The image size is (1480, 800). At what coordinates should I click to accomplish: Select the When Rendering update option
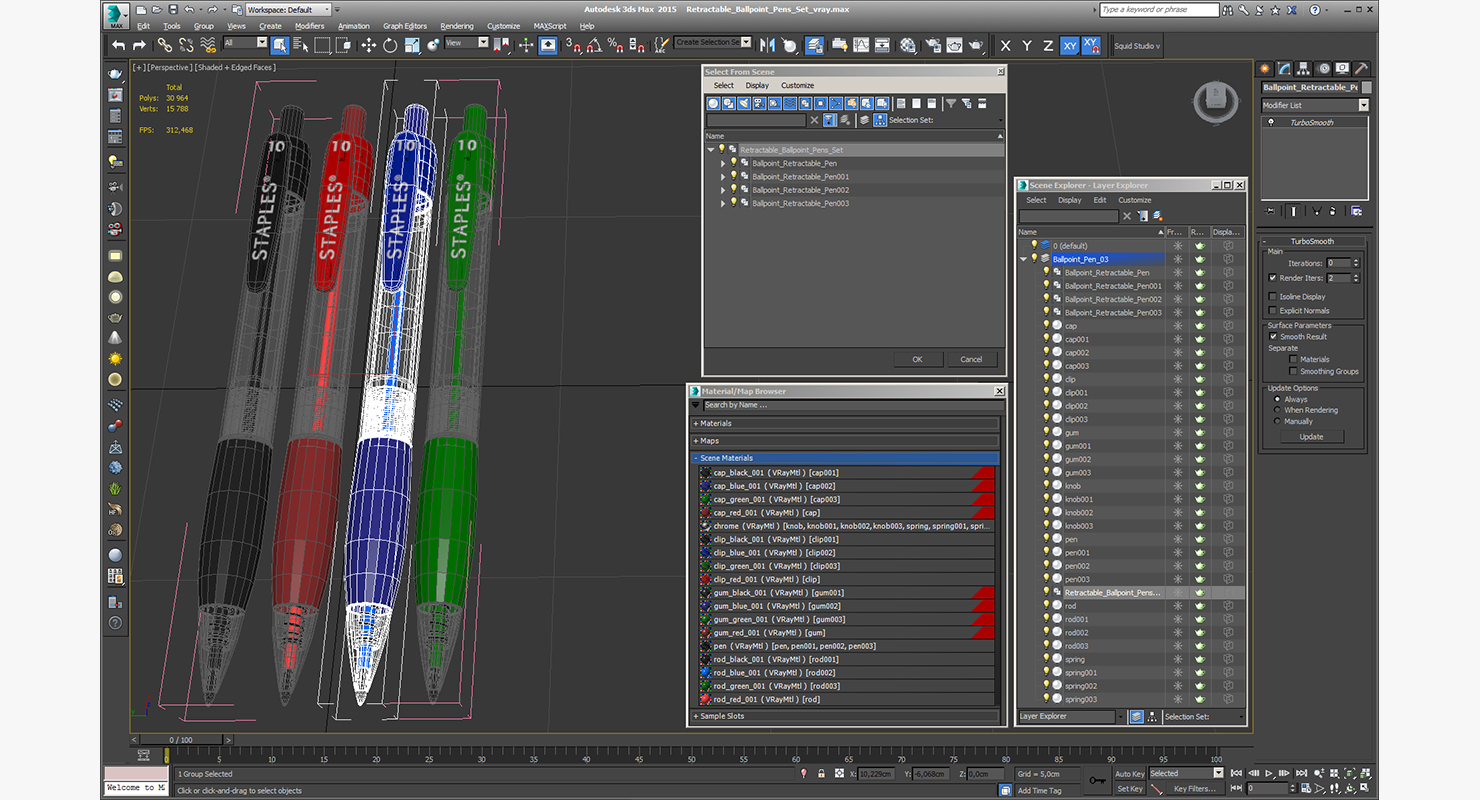1277,410
